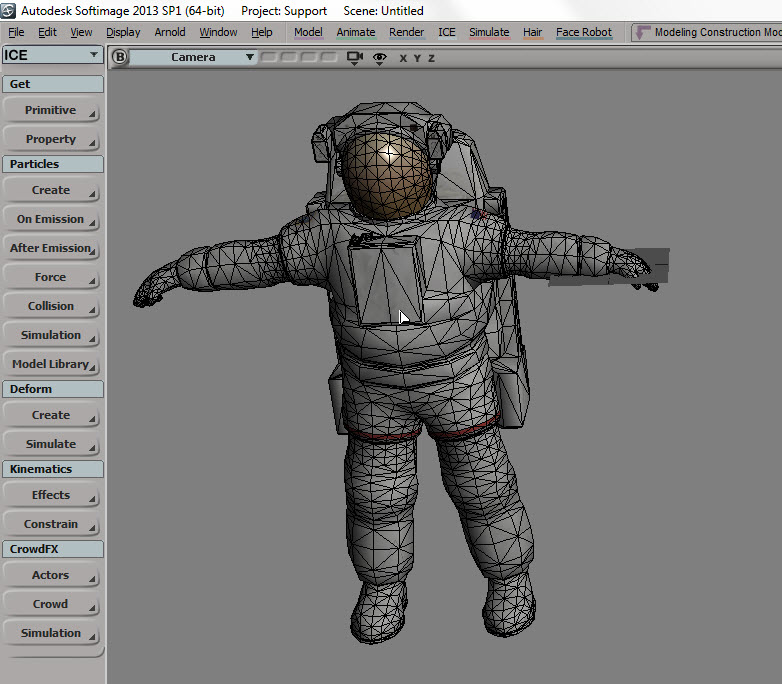This screenshot has width=782, height=684.
Task: Open the ICE toolbar selector dropdown
Action: (52, 55)
